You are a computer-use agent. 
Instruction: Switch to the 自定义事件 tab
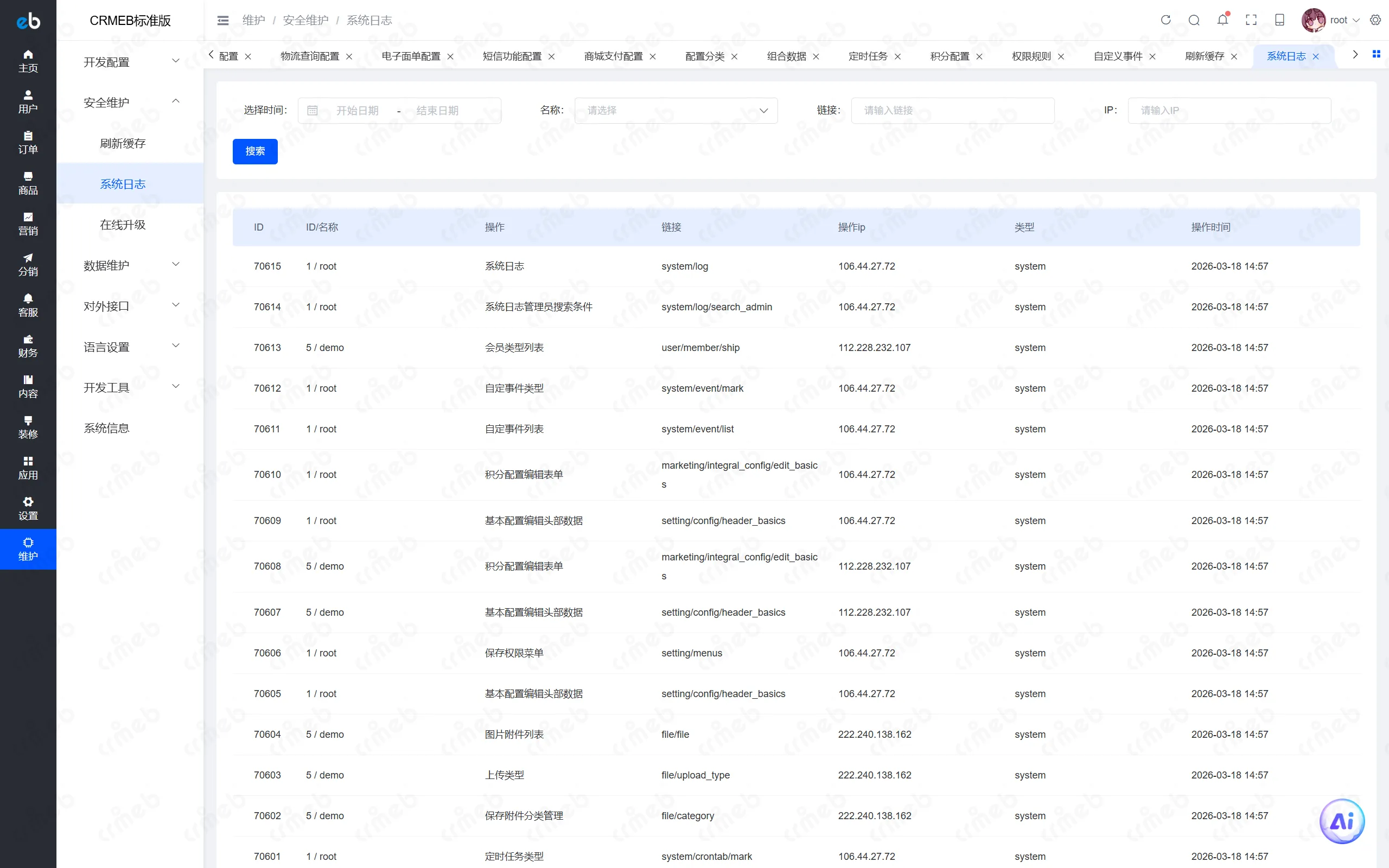coord(1118,56)
